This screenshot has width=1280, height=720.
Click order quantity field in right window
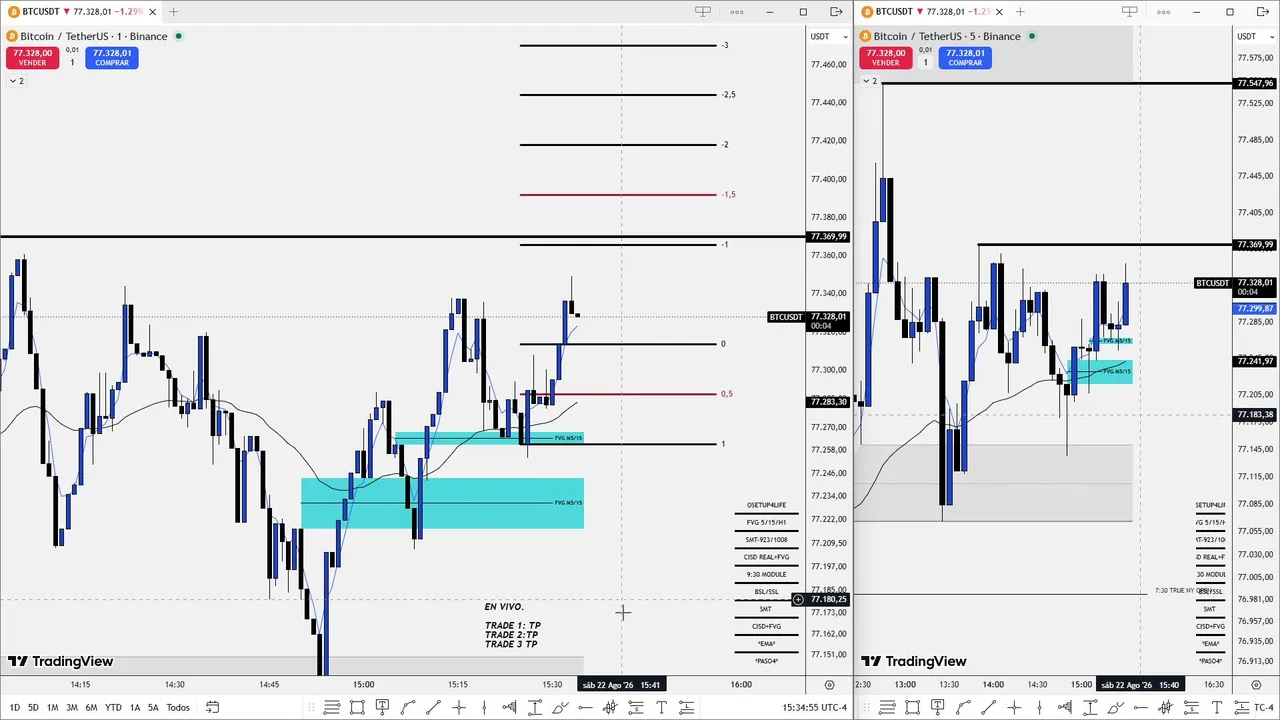click(x=925, y=62)
